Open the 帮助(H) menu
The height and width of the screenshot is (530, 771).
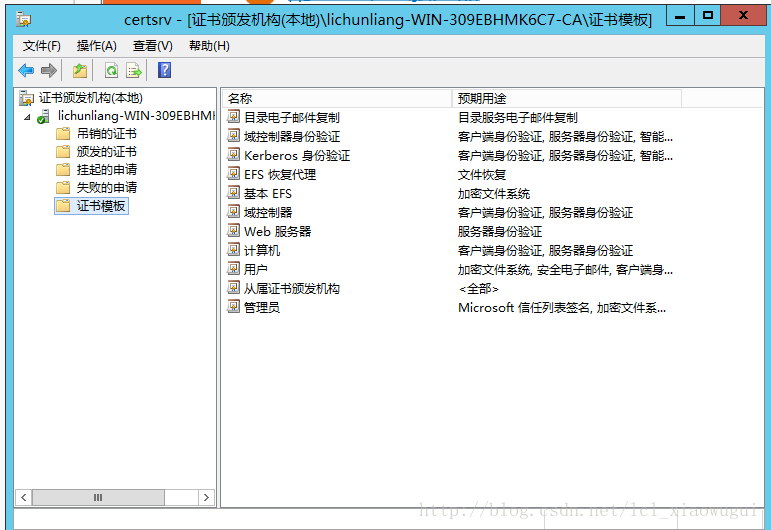coord(209,46)
